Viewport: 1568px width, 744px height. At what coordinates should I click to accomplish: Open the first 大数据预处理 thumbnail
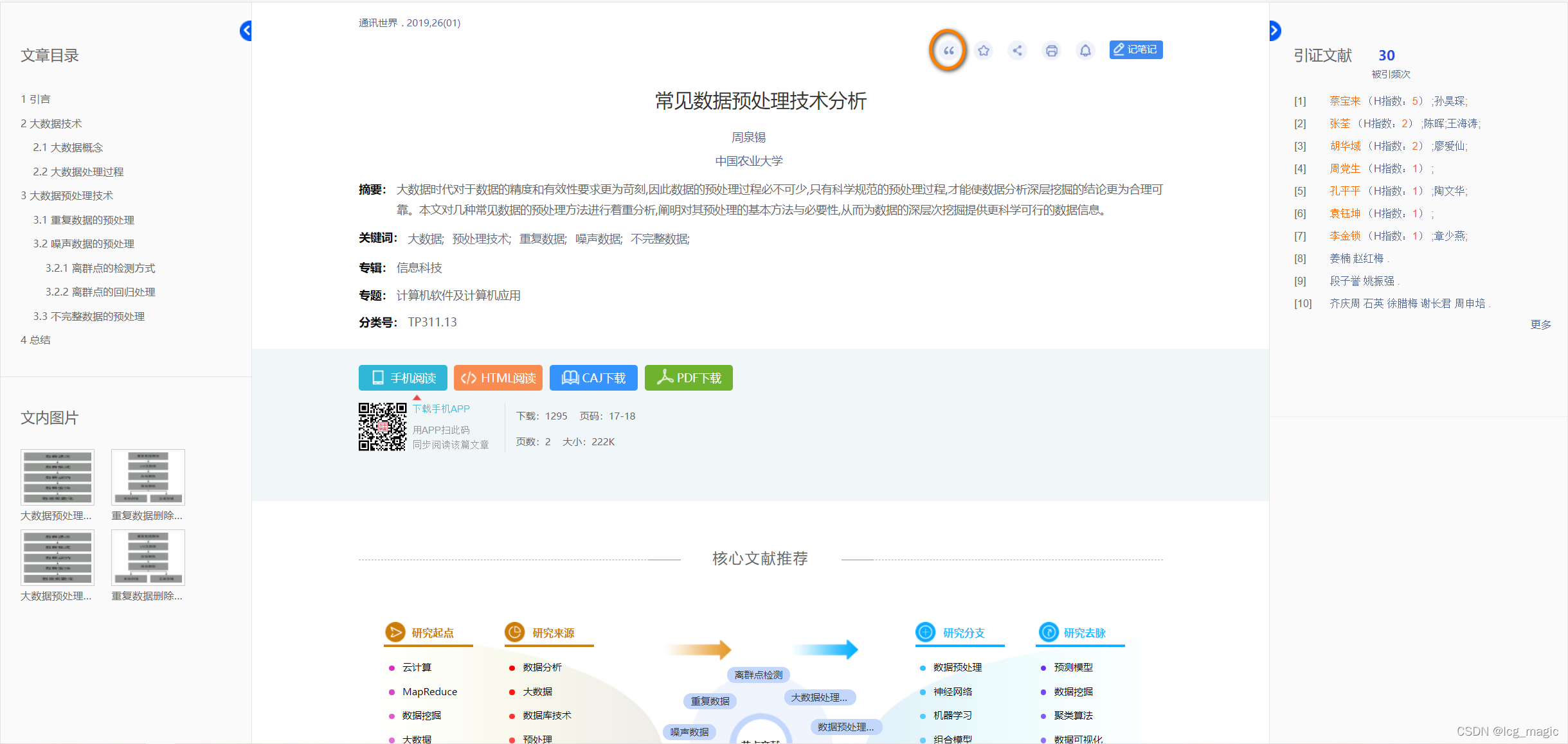(57, 477)
